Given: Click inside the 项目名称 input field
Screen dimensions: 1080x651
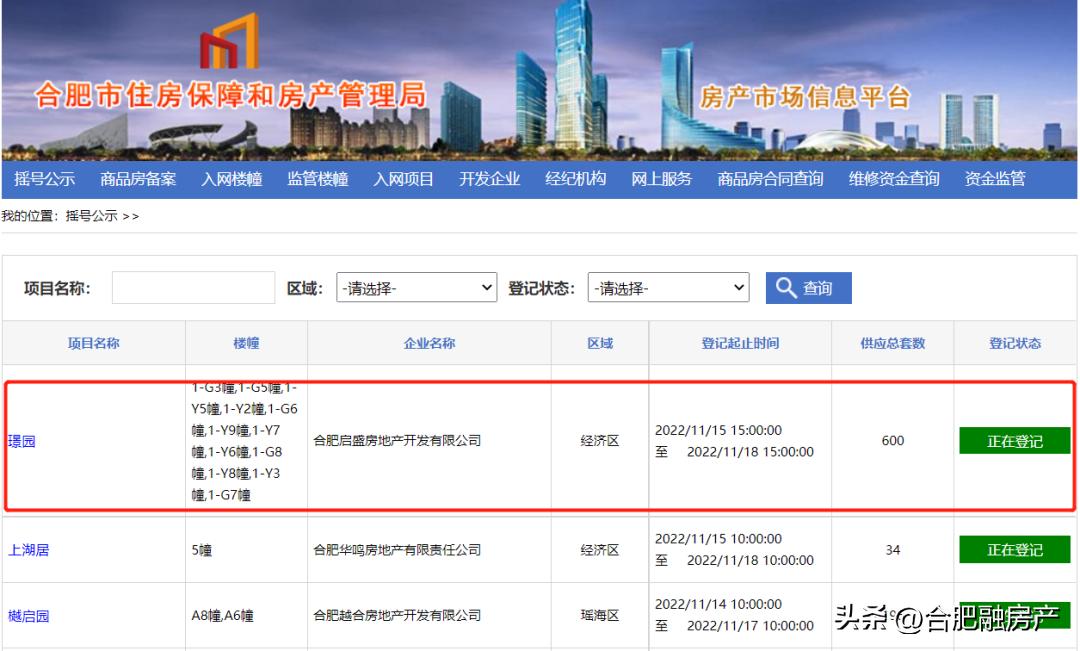Looking at the screenshot, I should pyautogui.click(x=195, y=287).
